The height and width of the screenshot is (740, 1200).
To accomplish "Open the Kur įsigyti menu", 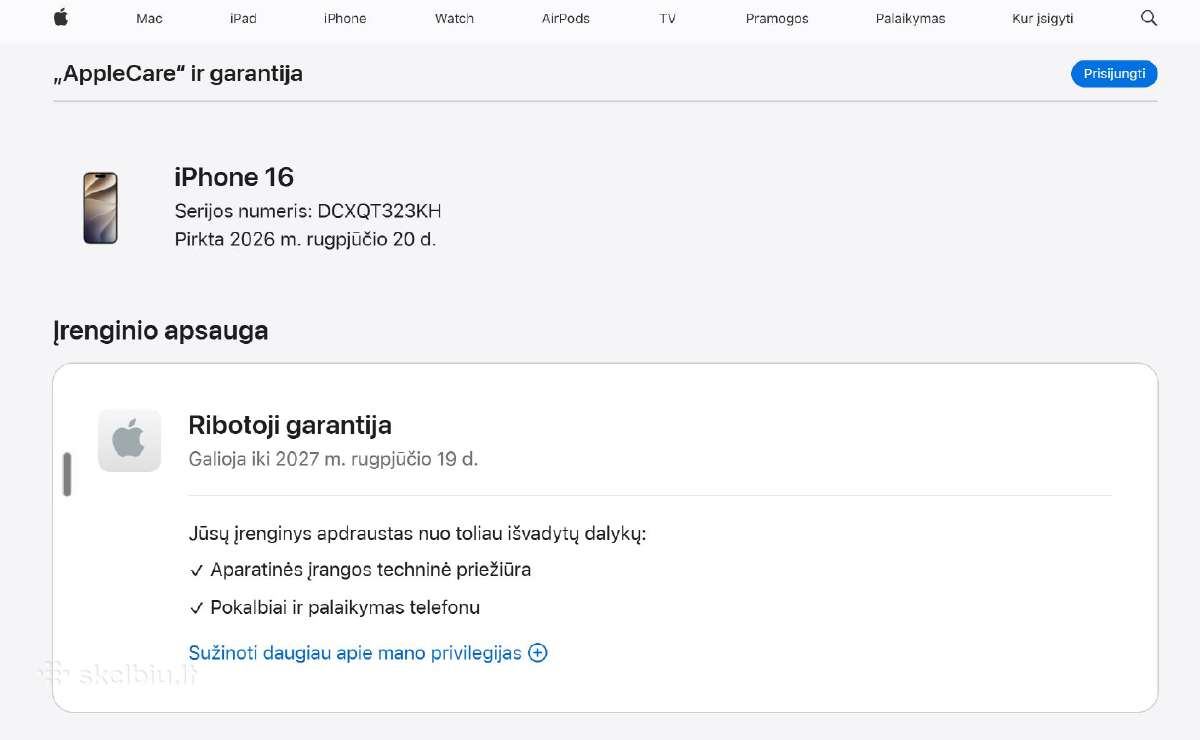I will pyautogui.click(x=1043, y=19).
